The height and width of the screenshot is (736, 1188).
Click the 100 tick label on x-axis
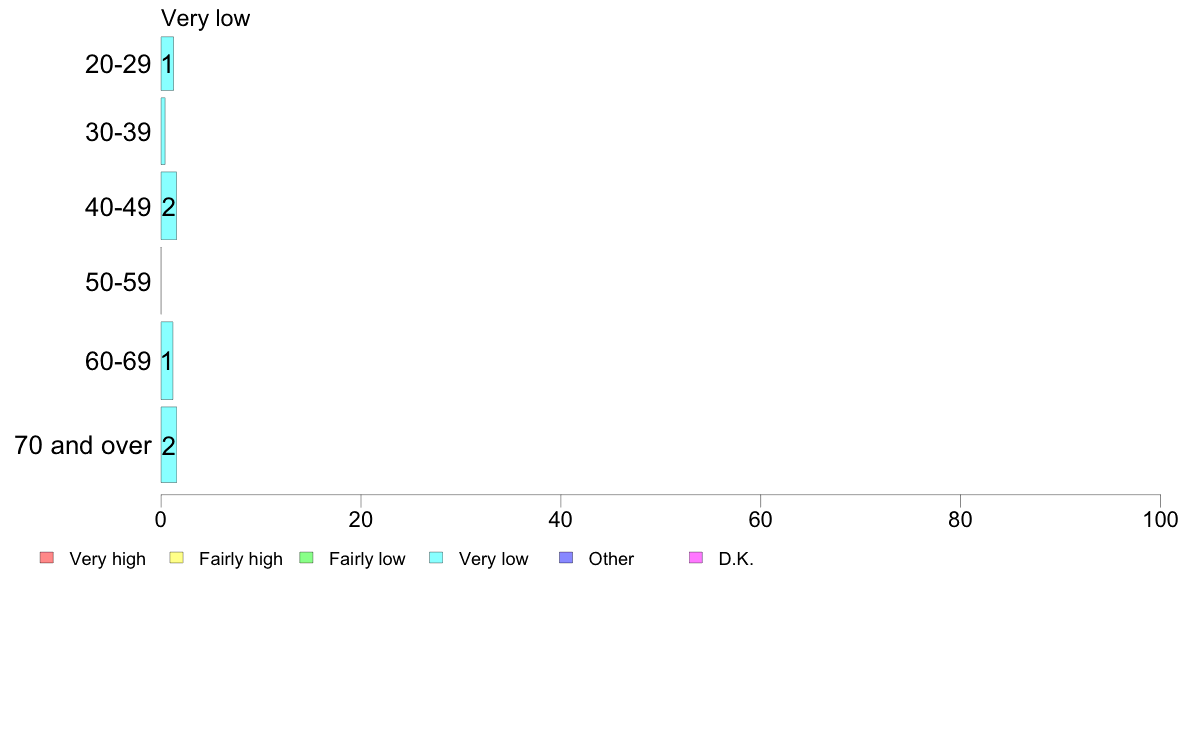tap(1160, 520)
